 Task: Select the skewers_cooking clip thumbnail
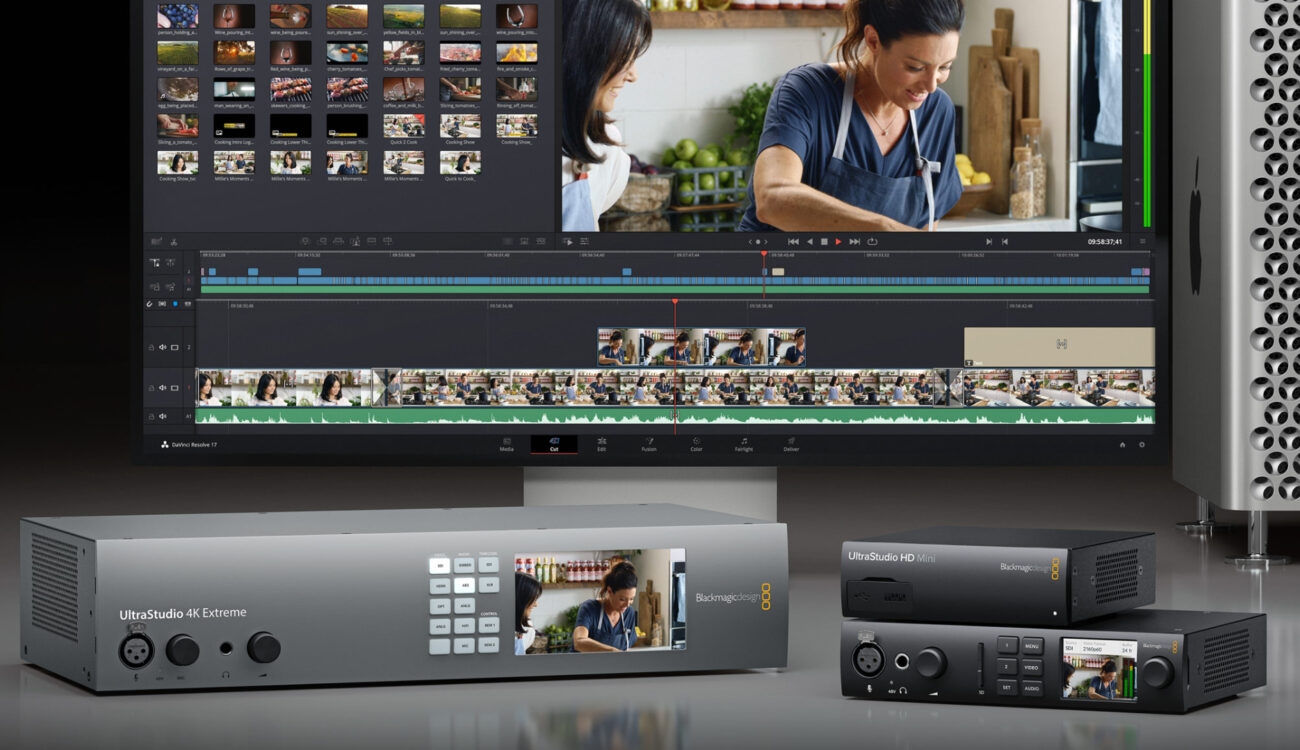(291, 89)
